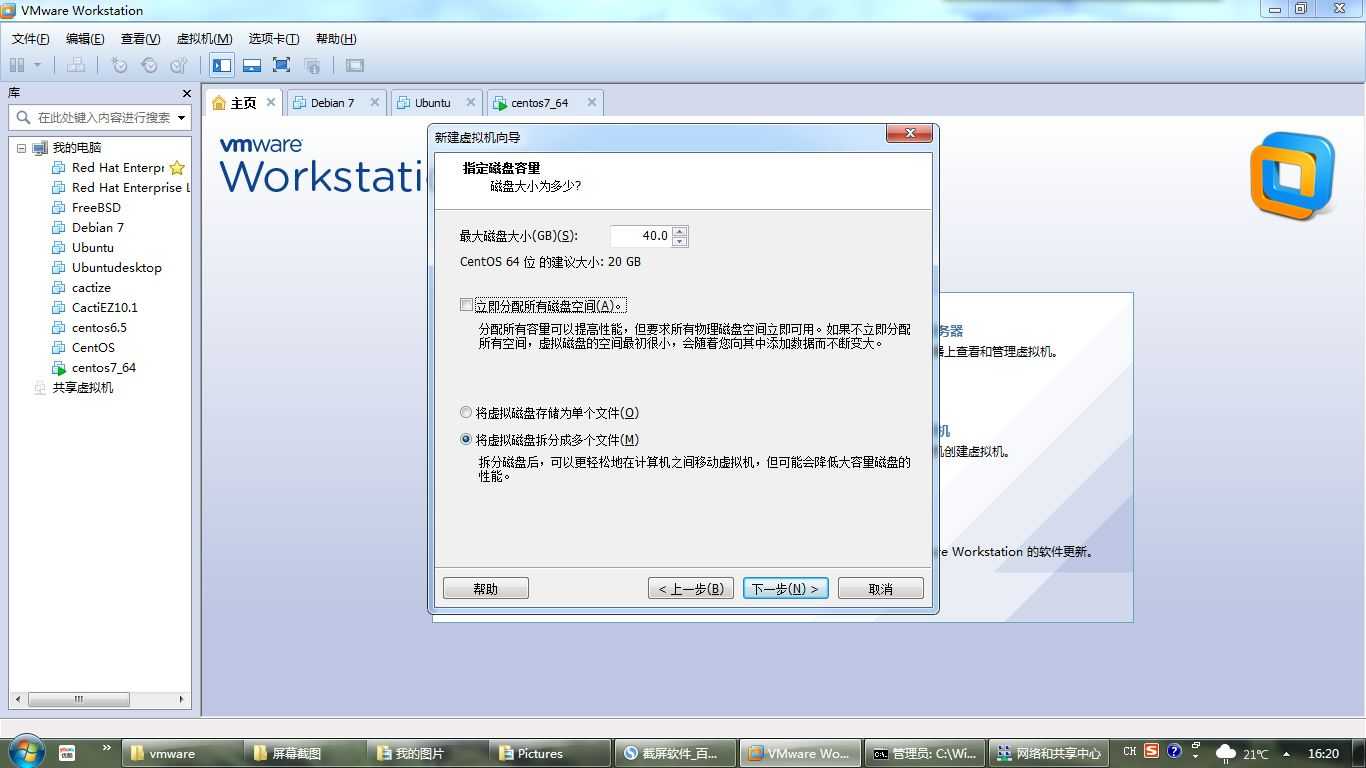
Task: Click the snapshot manager toolbar icon
Action: coord(179,65)
